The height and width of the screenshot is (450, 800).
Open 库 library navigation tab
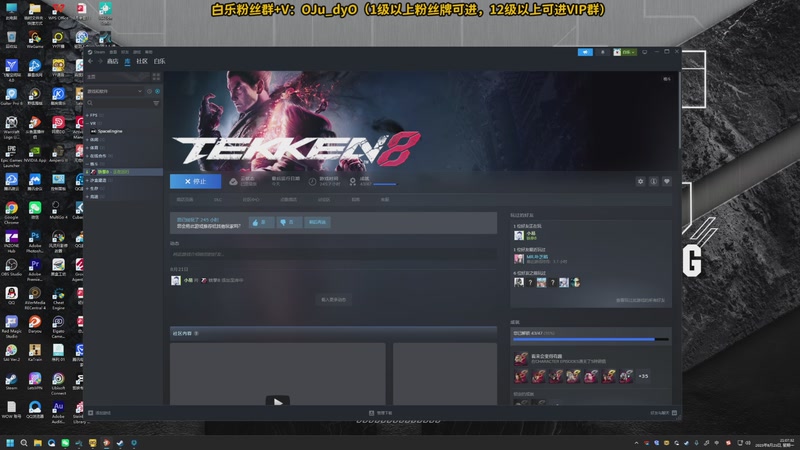tap(128, 61)
